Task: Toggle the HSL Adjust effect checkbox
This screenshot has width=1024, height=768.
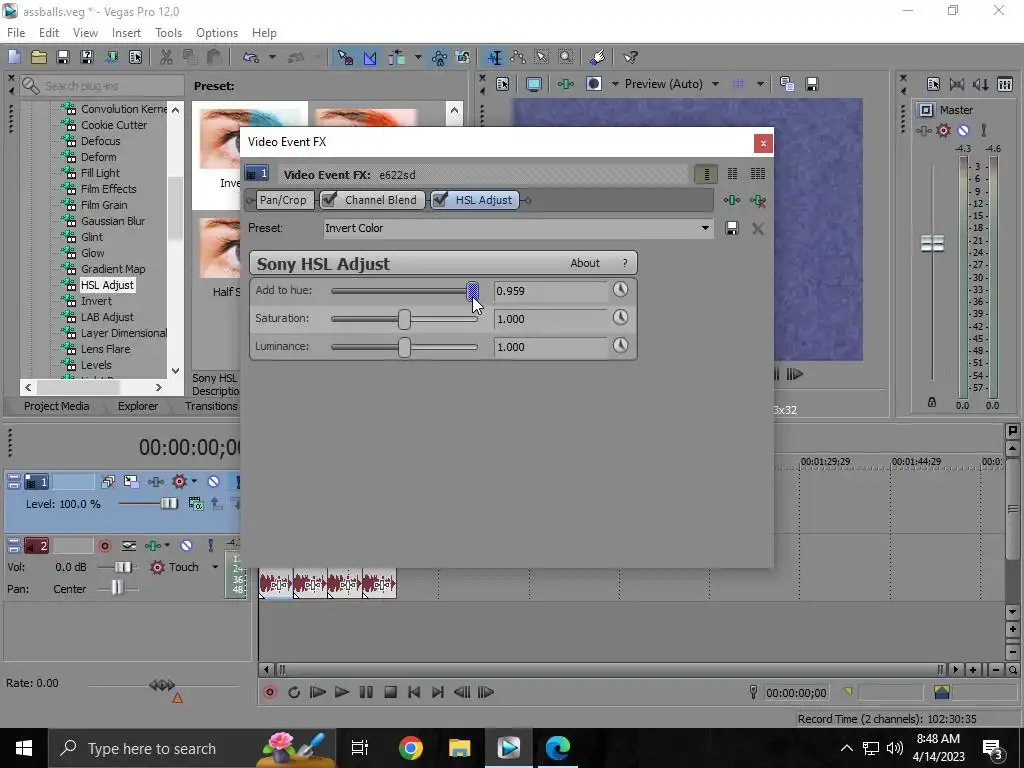Action: pyautogui.click(x=440, y=200)
